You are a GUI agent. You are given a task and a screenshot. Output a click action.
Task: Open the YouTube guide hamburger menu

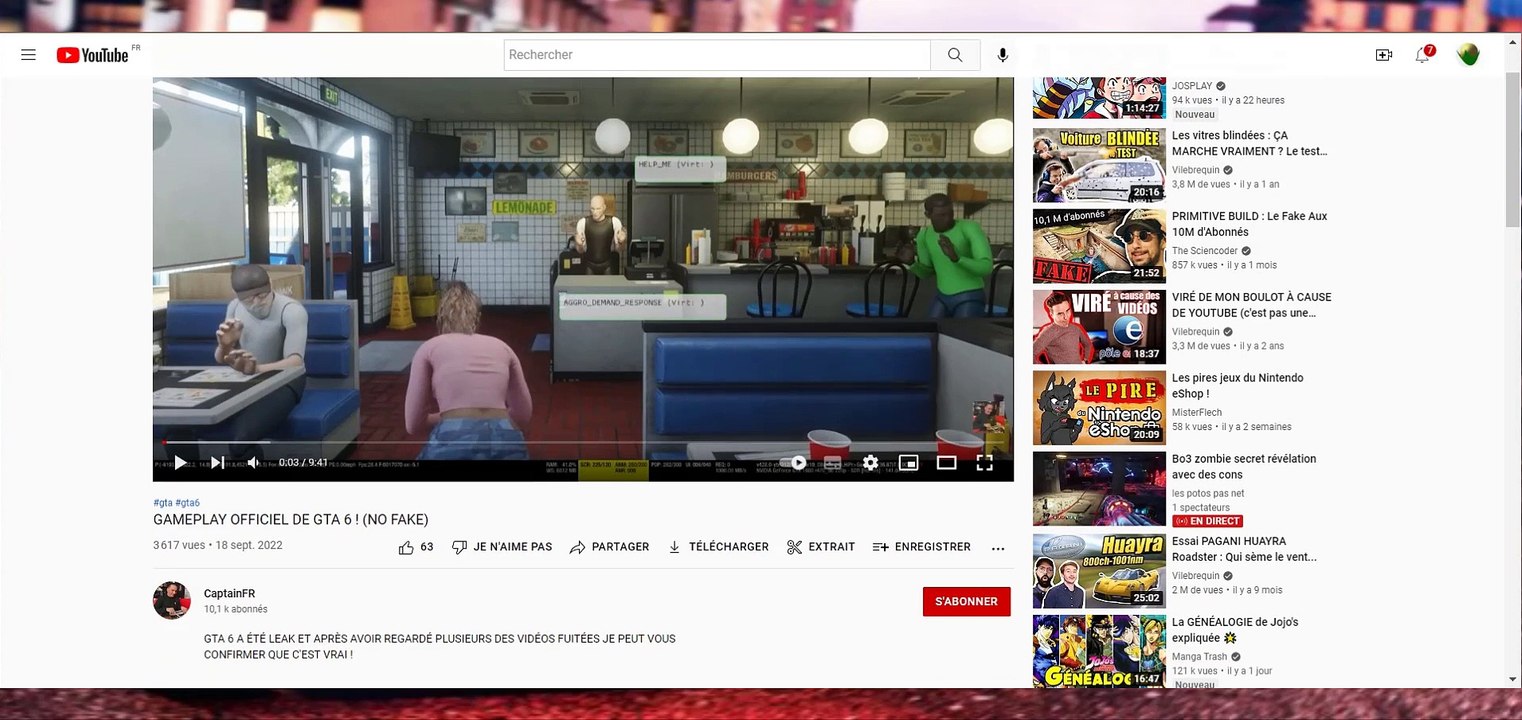tap(28, 55)
